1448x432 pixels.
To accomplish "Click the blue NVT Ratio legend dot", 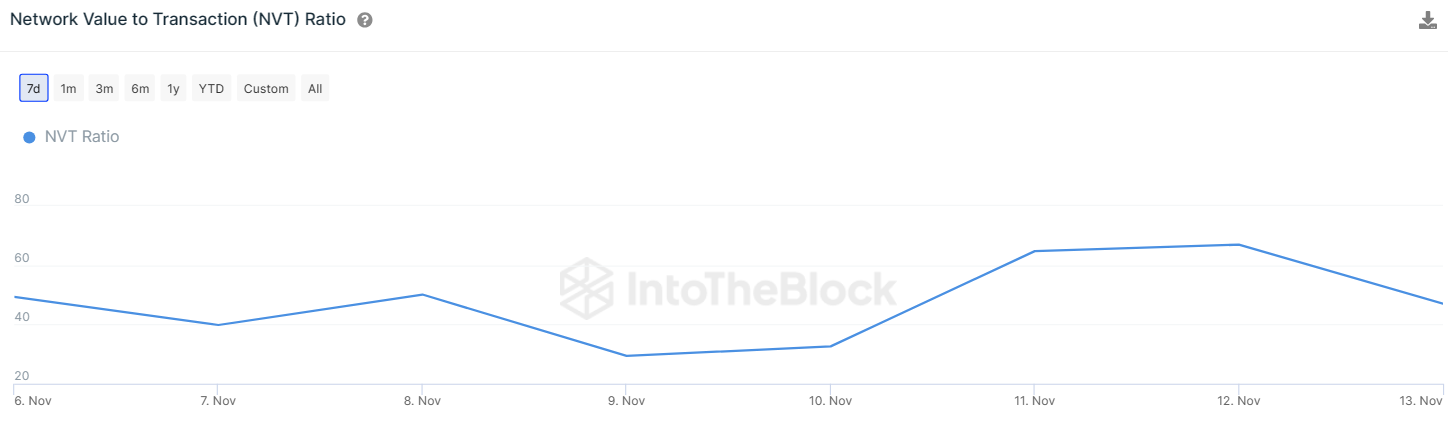I will pos(29,137).
